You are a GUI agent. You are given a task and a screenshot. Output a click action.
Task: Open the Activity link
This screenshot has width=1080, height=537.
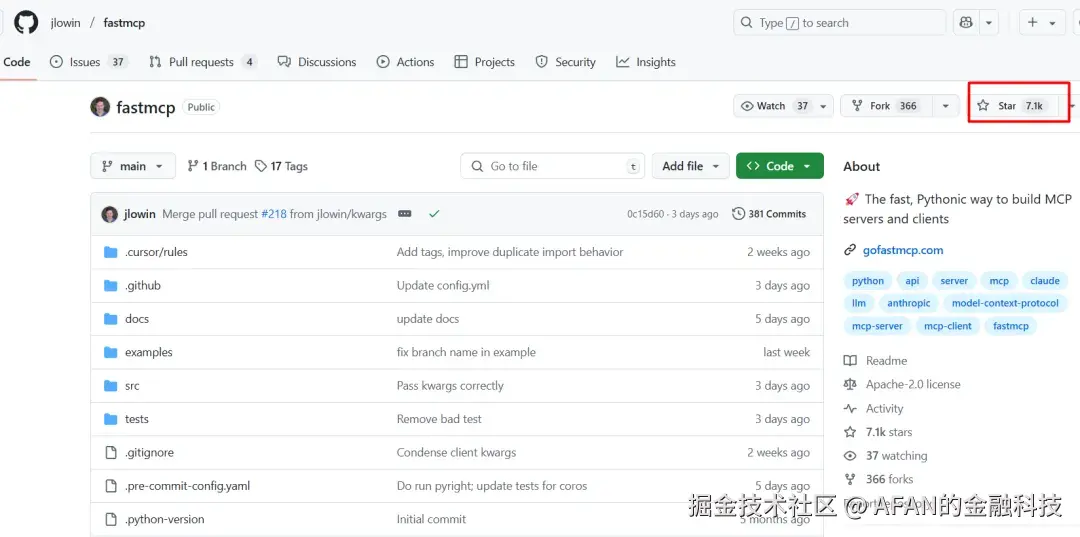pyautogui.click(x=873, y=408)
